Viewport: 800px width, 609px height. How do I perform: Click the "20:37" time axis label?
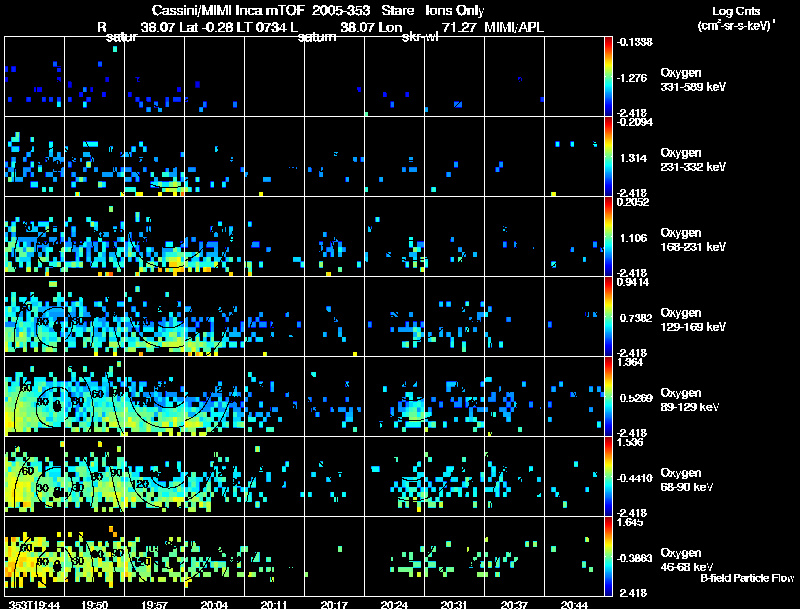(x=514, y=604)
